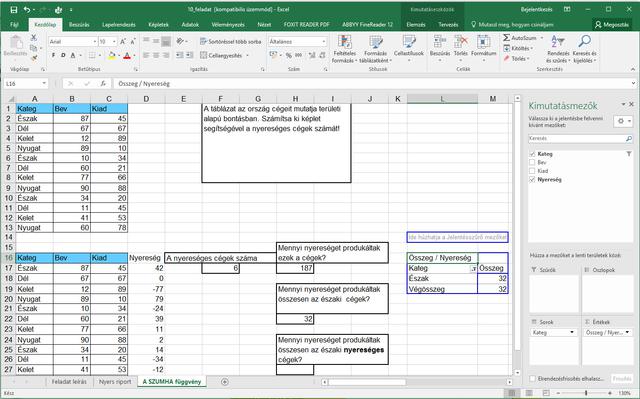Viewport: 640px width, 399px height.
Task: Switch to the Adatok ribbon tab
Action: click(x=190, y=24)
